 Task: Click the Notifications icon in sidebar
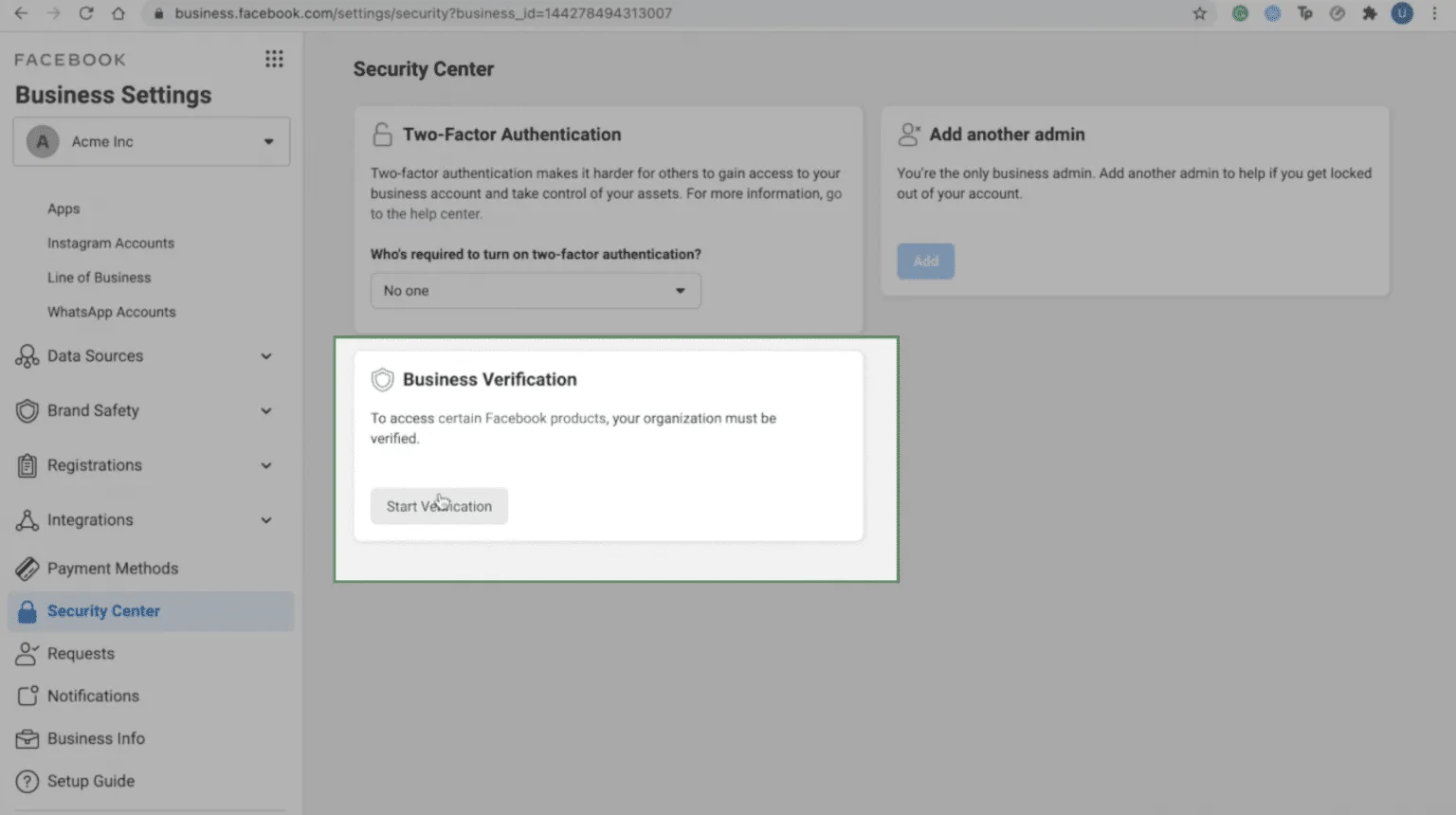point(27,696)
